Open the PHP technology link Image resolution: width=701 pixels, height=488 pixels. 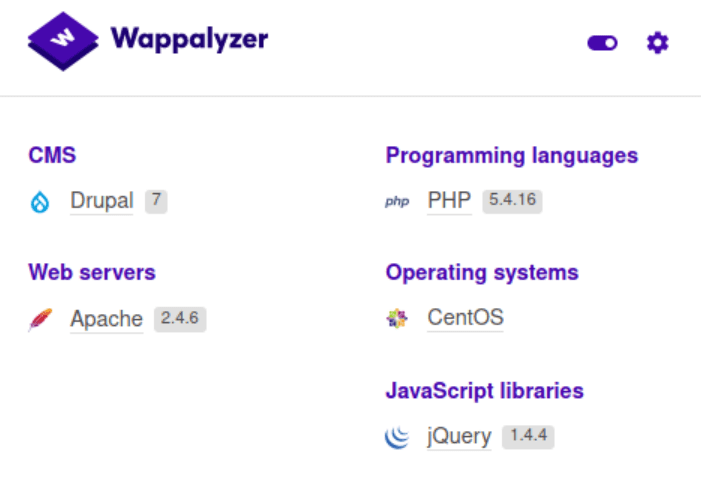(x=449, y=200)
